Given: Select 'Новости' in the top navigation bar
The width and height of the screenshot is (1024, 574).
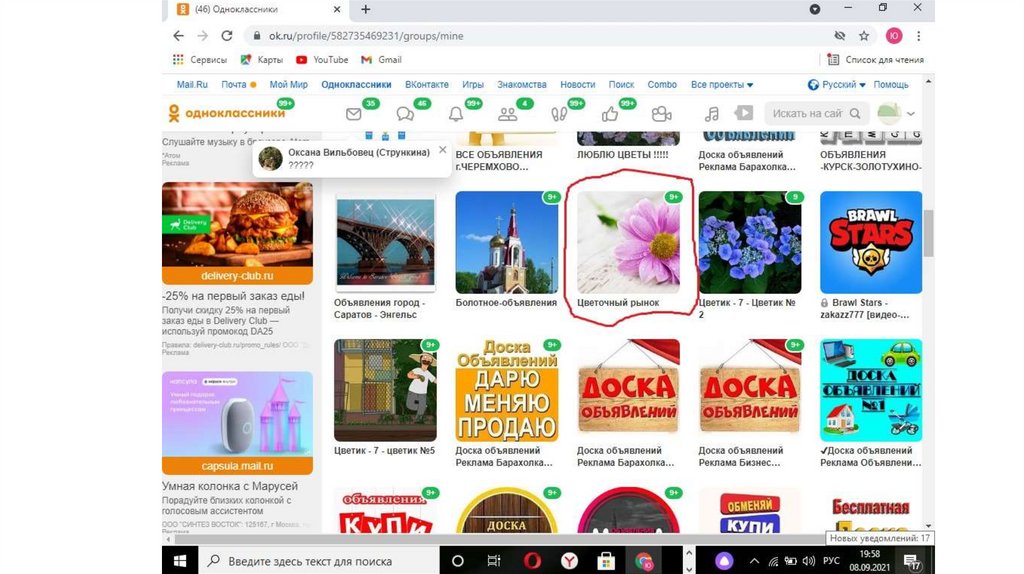Looking at the screenshot, I should [577, 85].
